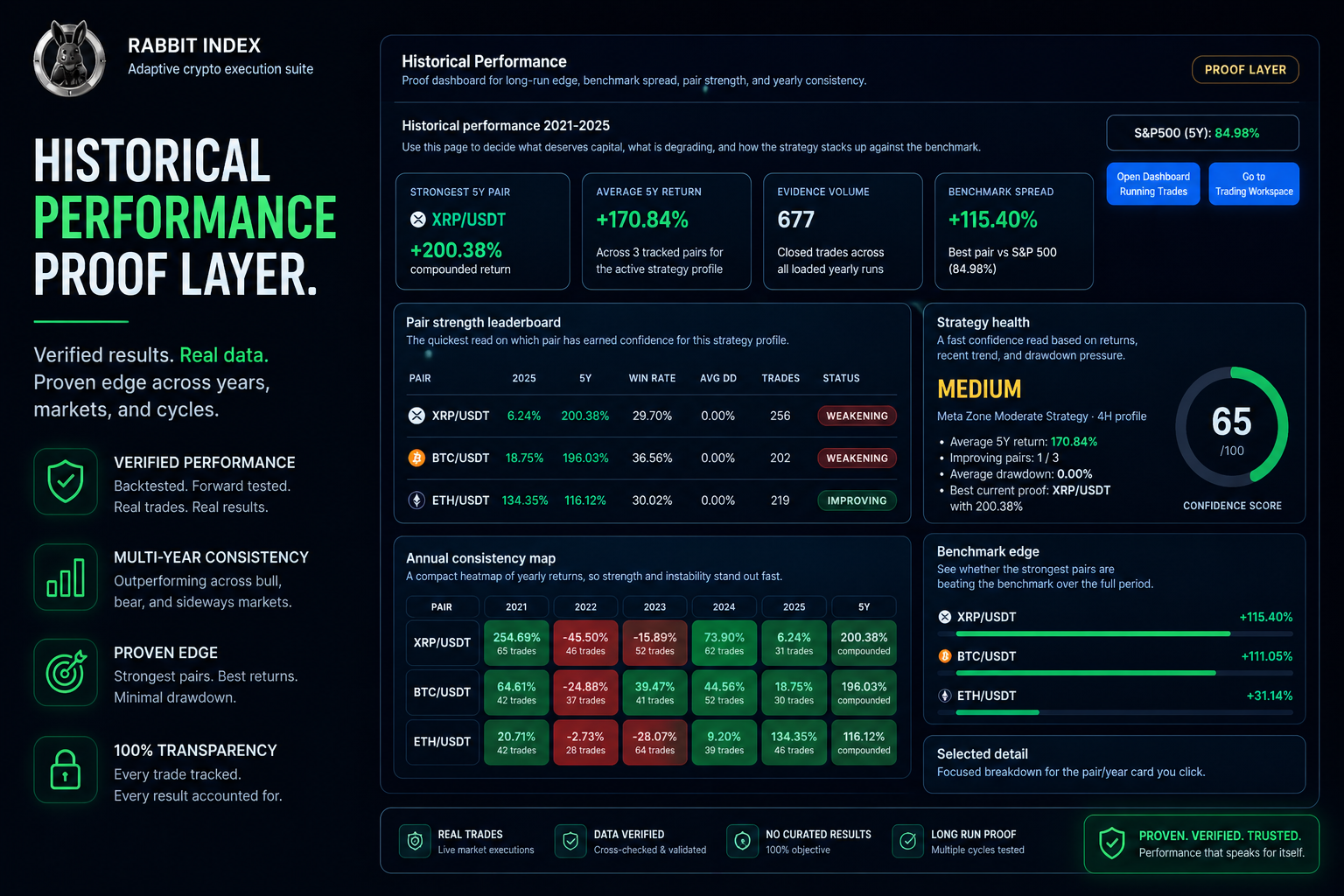Click the Selected detail panel
1344x896 pixels.
1115,764
